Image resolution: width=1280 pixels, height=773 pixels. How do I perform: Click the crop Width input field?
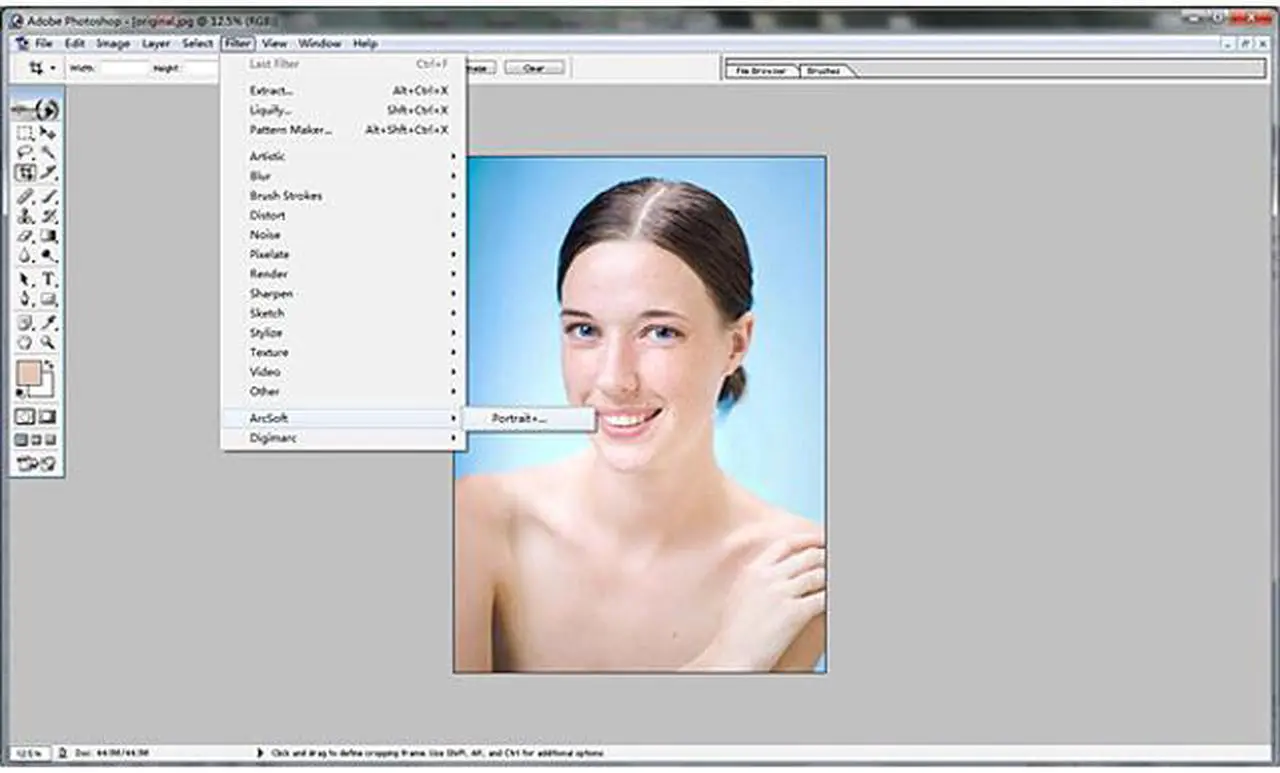click(124, 68)
